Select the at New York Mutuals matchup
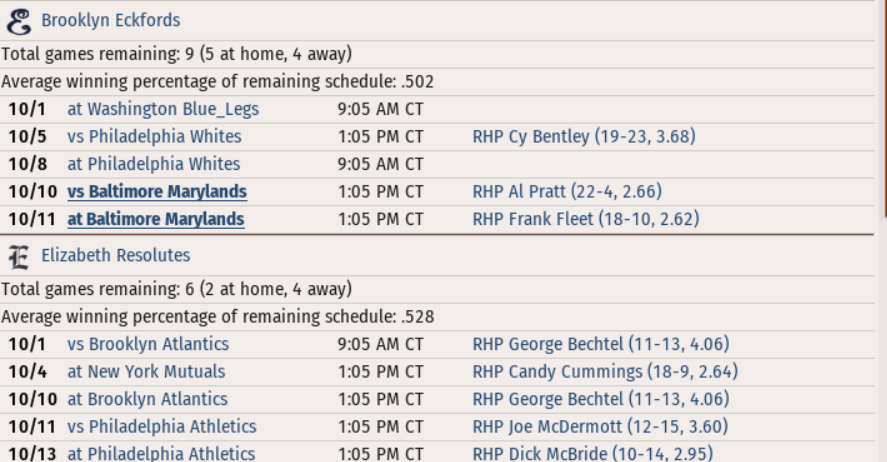The width and height of the screenshot is (887, 462). coord(146,372)
